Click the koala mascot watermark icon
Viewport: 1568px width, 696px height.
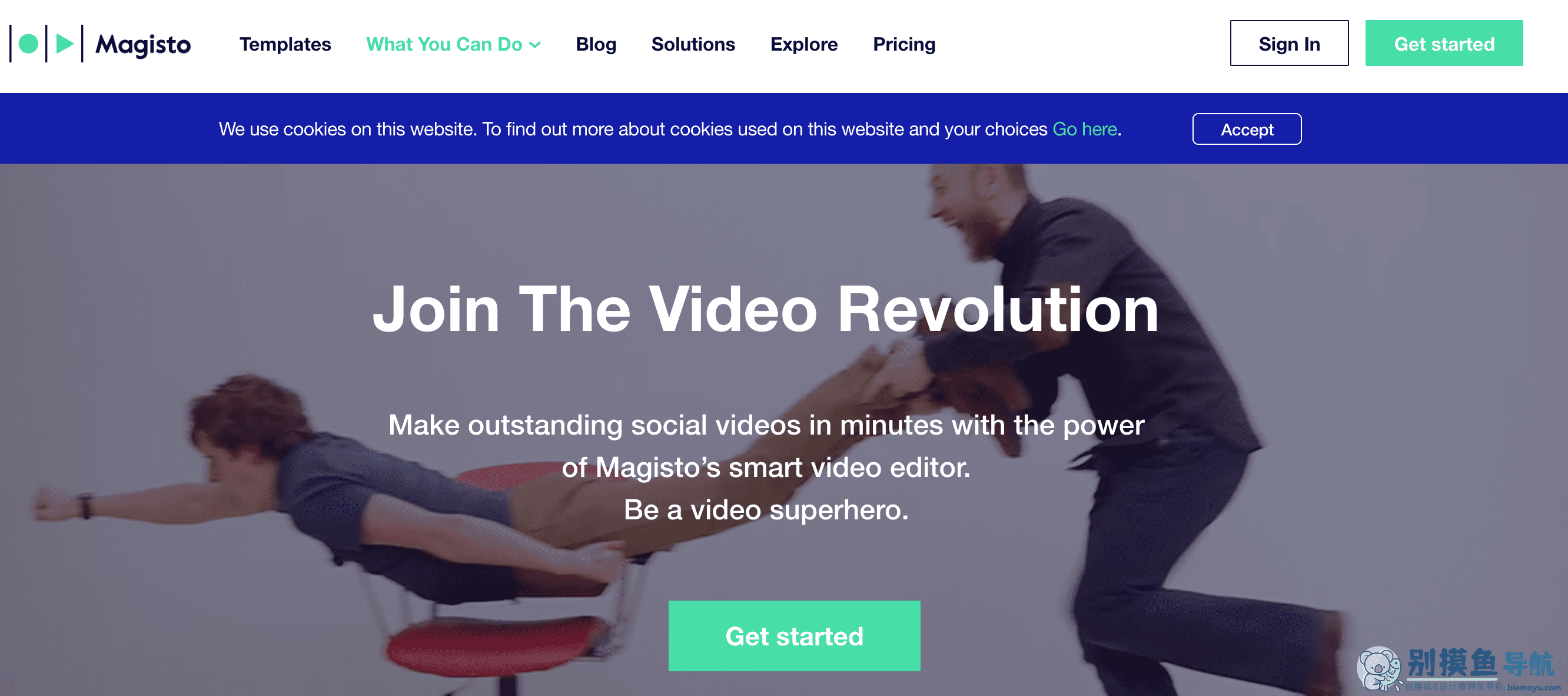pos(1379,668)
